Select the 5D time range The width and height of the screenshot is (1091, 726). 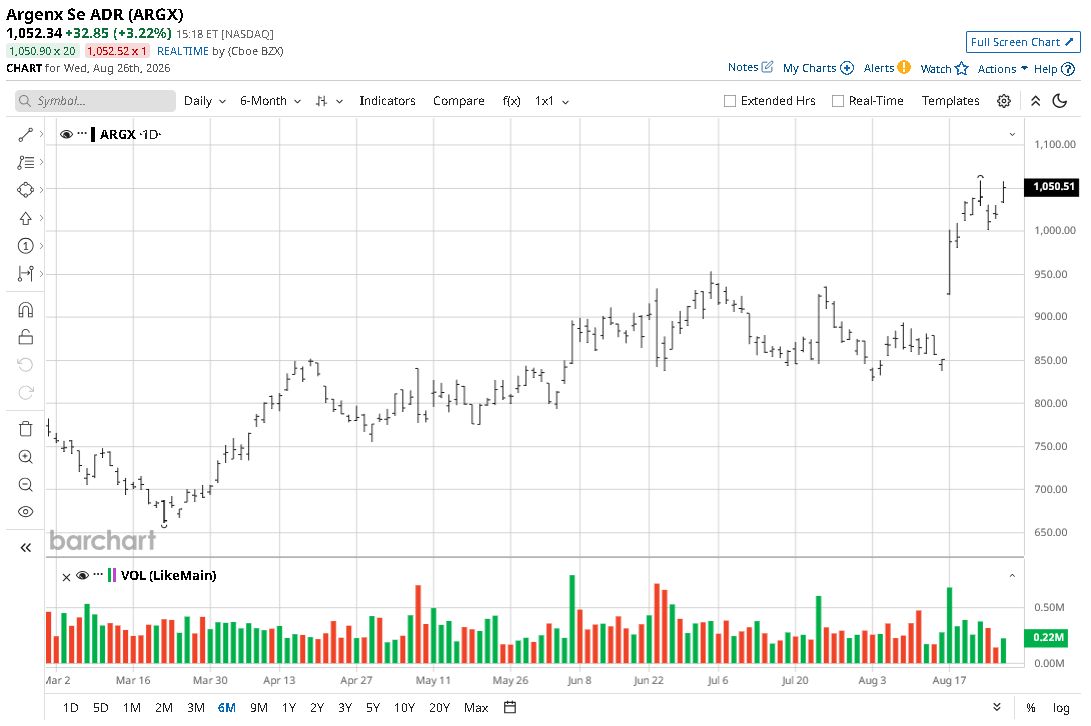(x=101, y=707)
